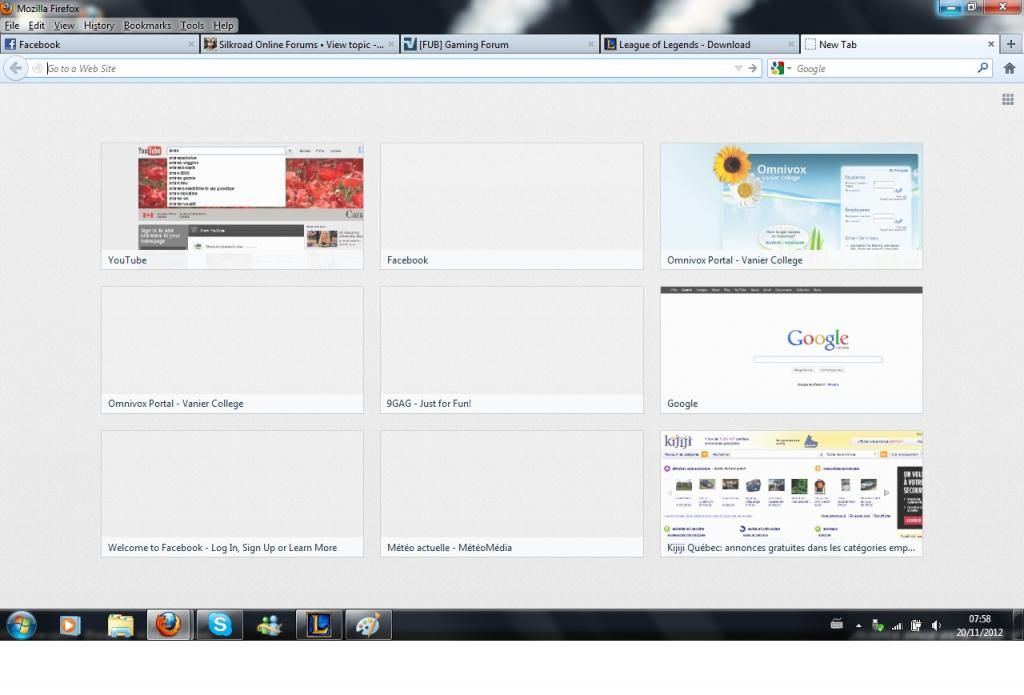Open the blank Facebook tile
This screenshot has width=1024, height=695.
tap(511, 206)
